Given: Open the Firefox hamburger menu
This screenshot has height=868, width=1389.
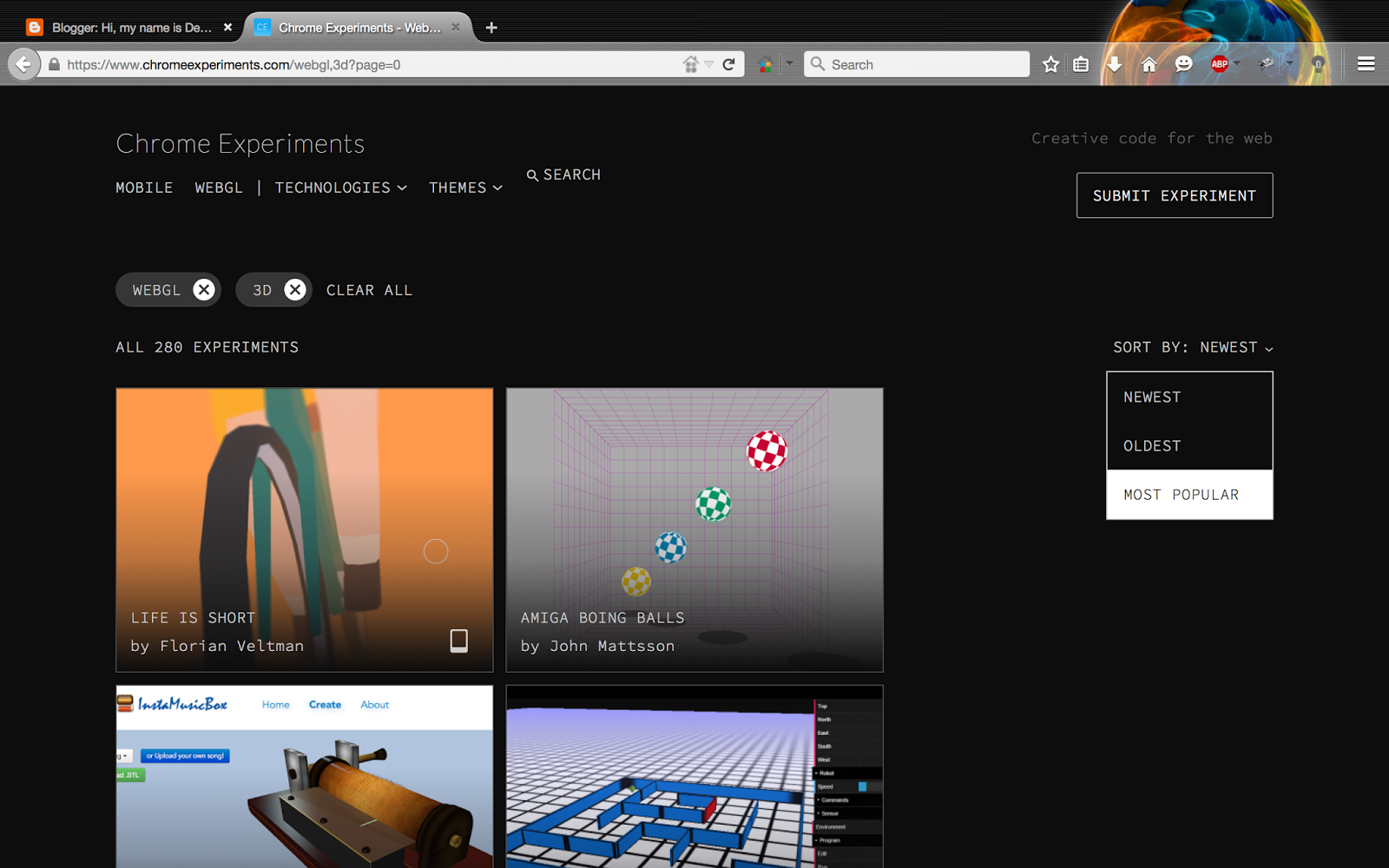Looking at the screenshot, I should [1365, 63].
